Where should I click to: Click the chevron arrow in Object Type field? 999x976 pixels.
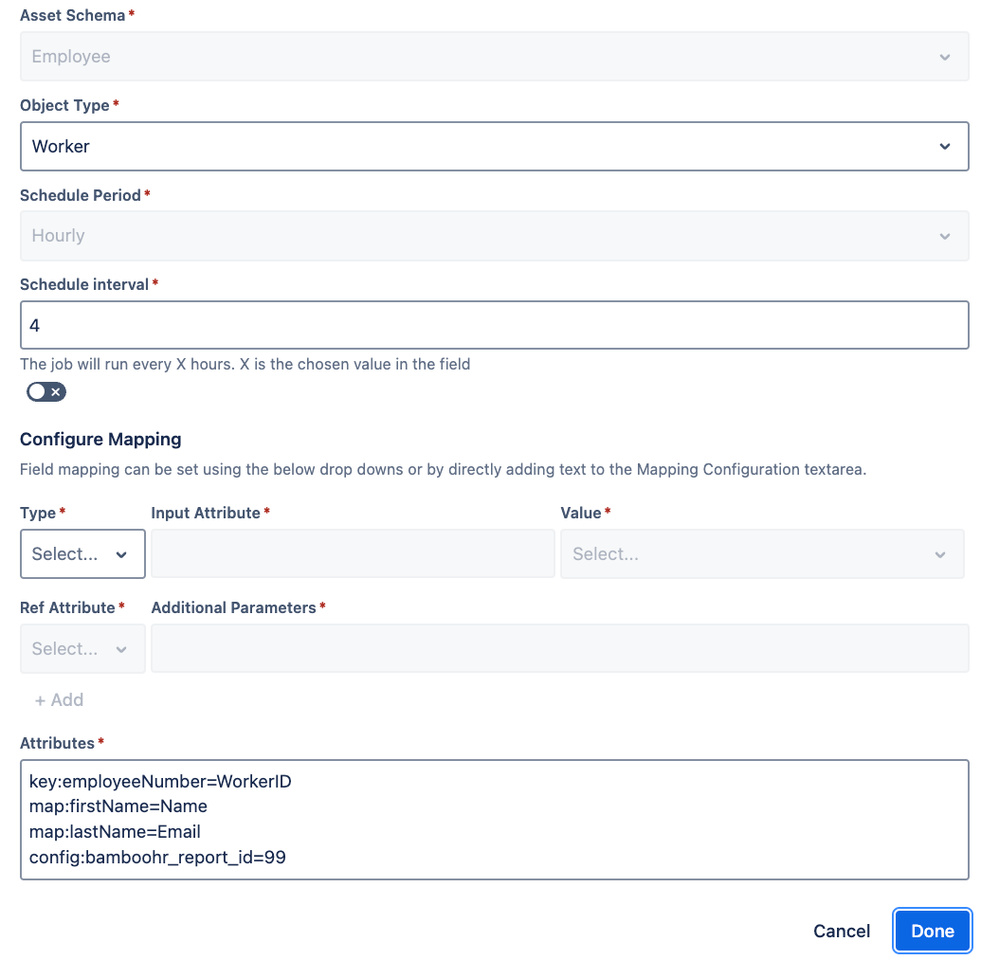click(944, 147)
